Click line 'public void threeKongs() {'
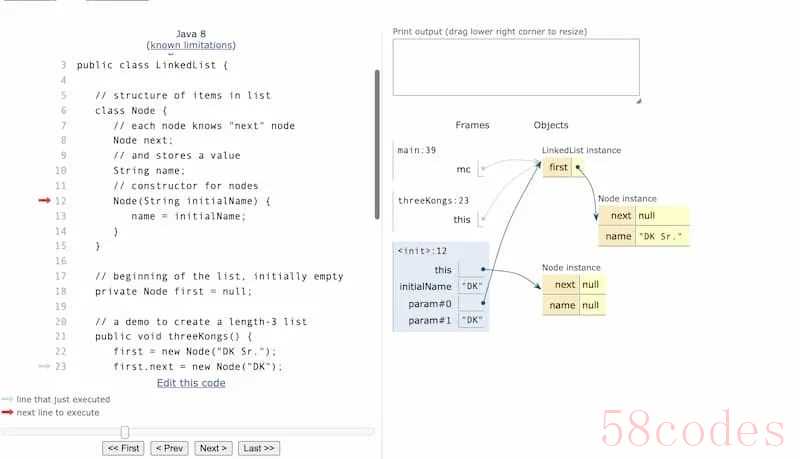800x459 pixels. click(x=173, y=337)
